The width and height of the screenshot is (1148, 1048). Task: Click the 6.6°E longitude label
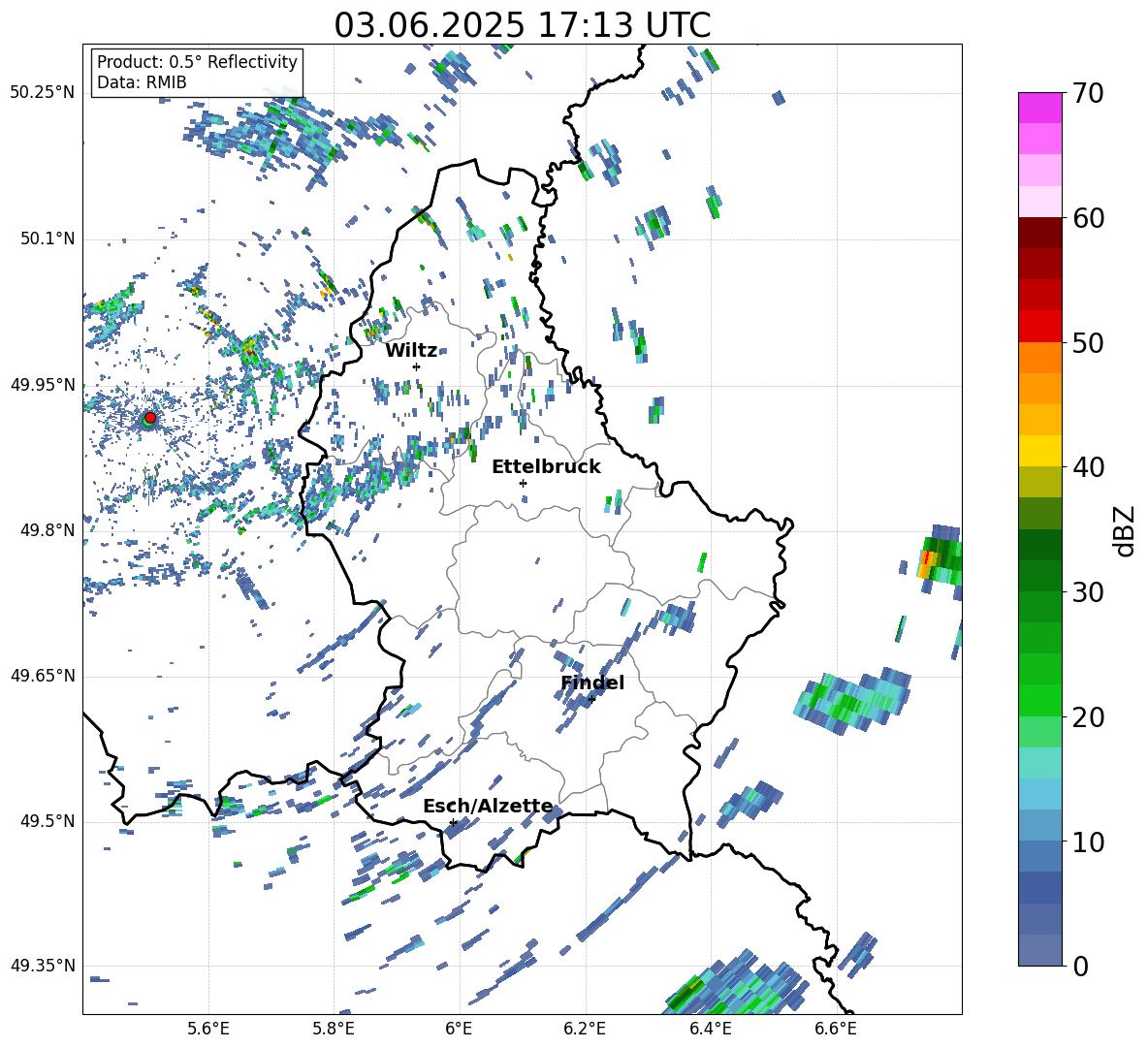coord(836,1029)
